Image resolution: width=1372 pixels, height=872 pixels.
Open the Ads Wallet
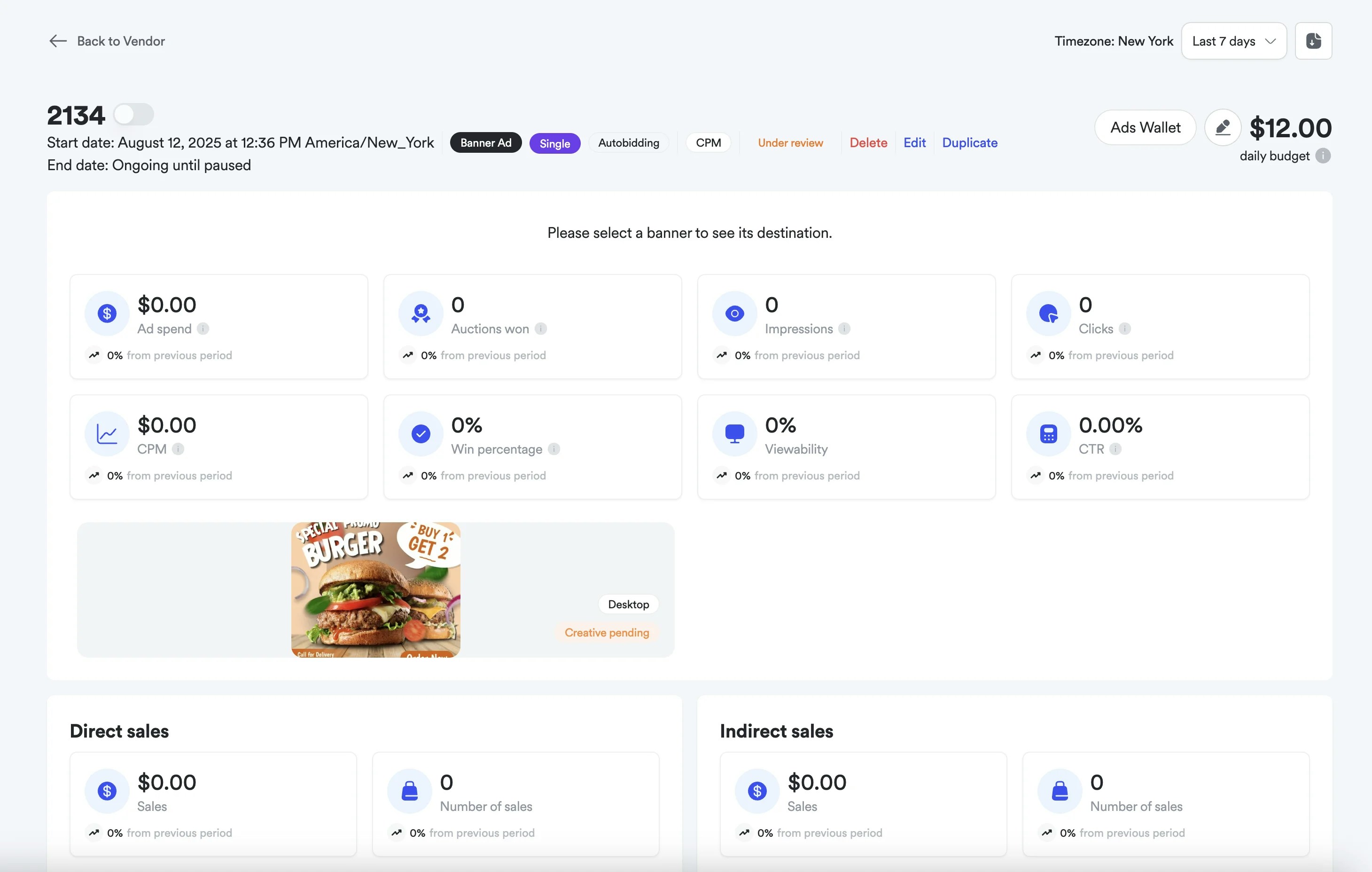click(1145, 127)
